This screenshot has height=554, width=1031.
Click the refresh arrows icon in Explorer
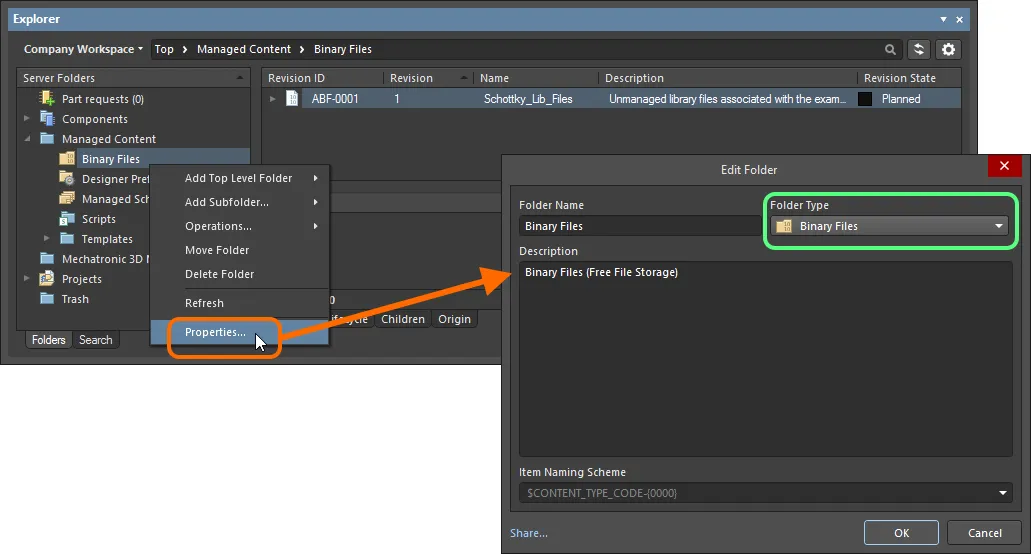point(919,49)
